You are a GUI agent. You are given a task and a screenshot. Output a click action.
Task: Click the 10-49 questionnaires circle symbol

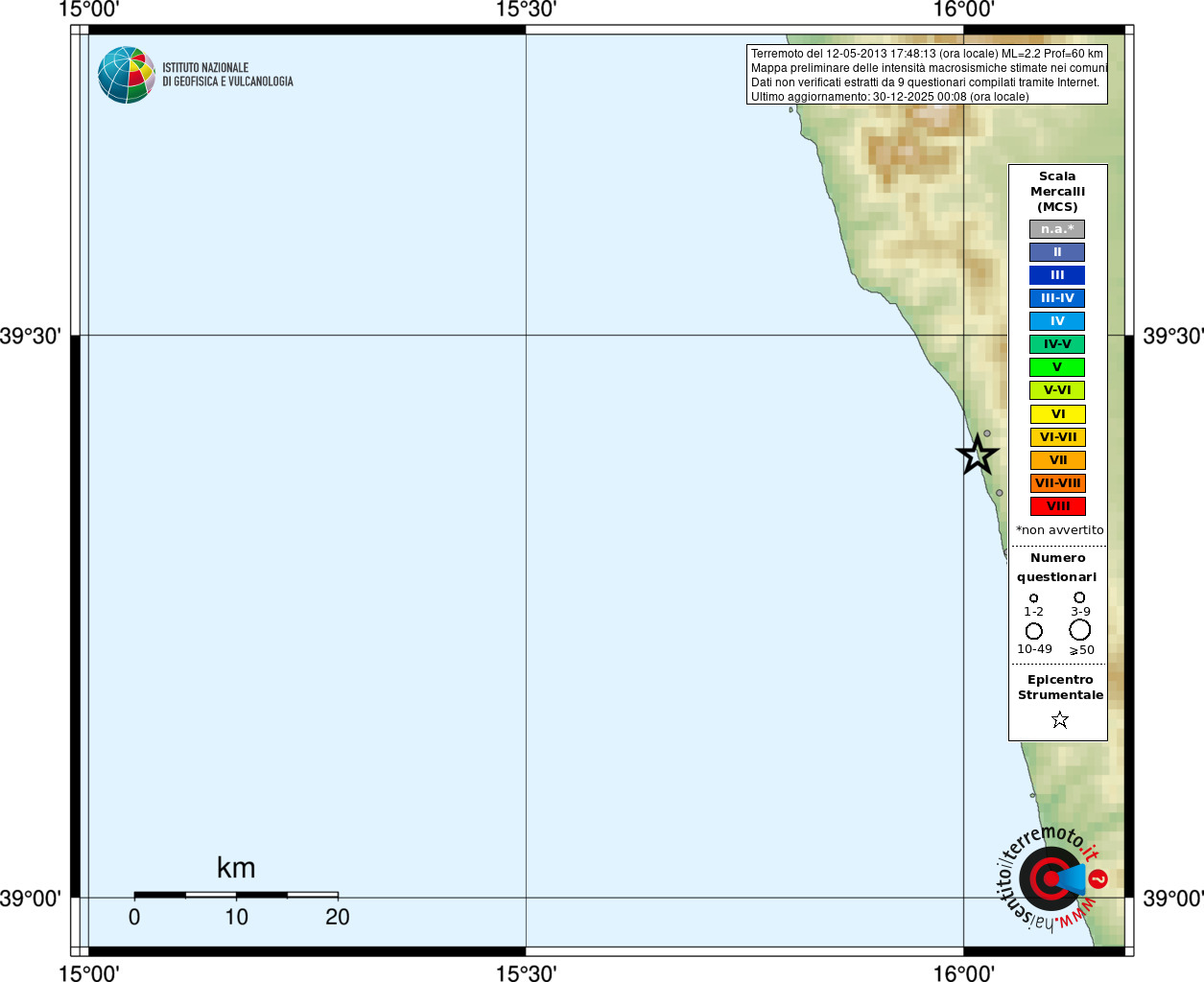coord(1034,631)
